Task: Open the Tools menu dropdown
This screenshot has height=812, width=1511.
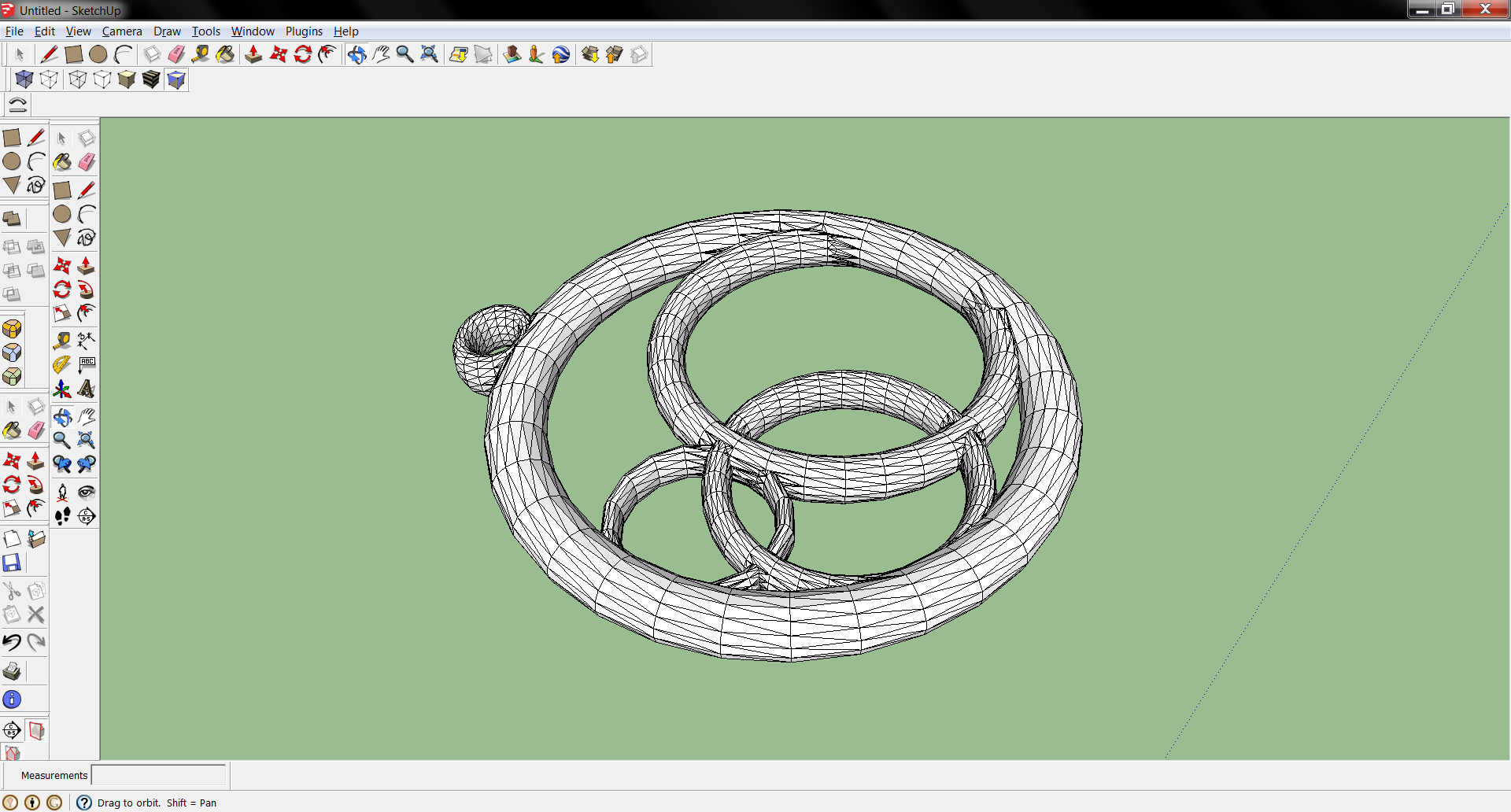Action: tap(206, 31)
